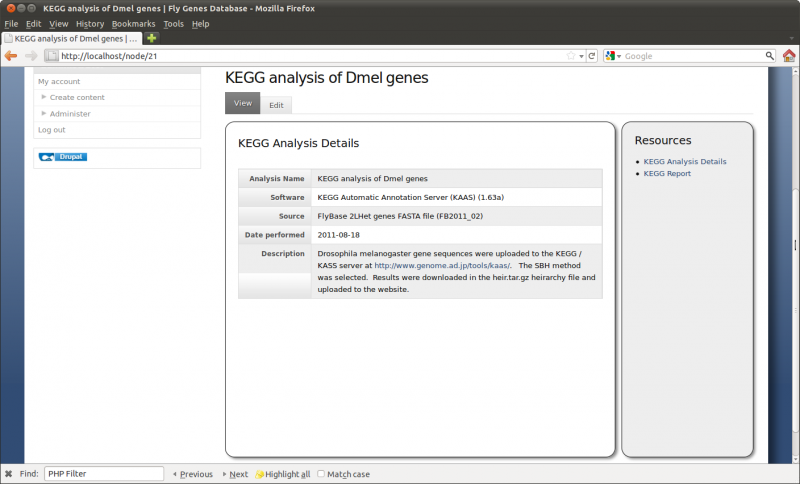The height and width of the screenshot is (484, 800).
Task: Click the Find text field
Action: point(104,474)
